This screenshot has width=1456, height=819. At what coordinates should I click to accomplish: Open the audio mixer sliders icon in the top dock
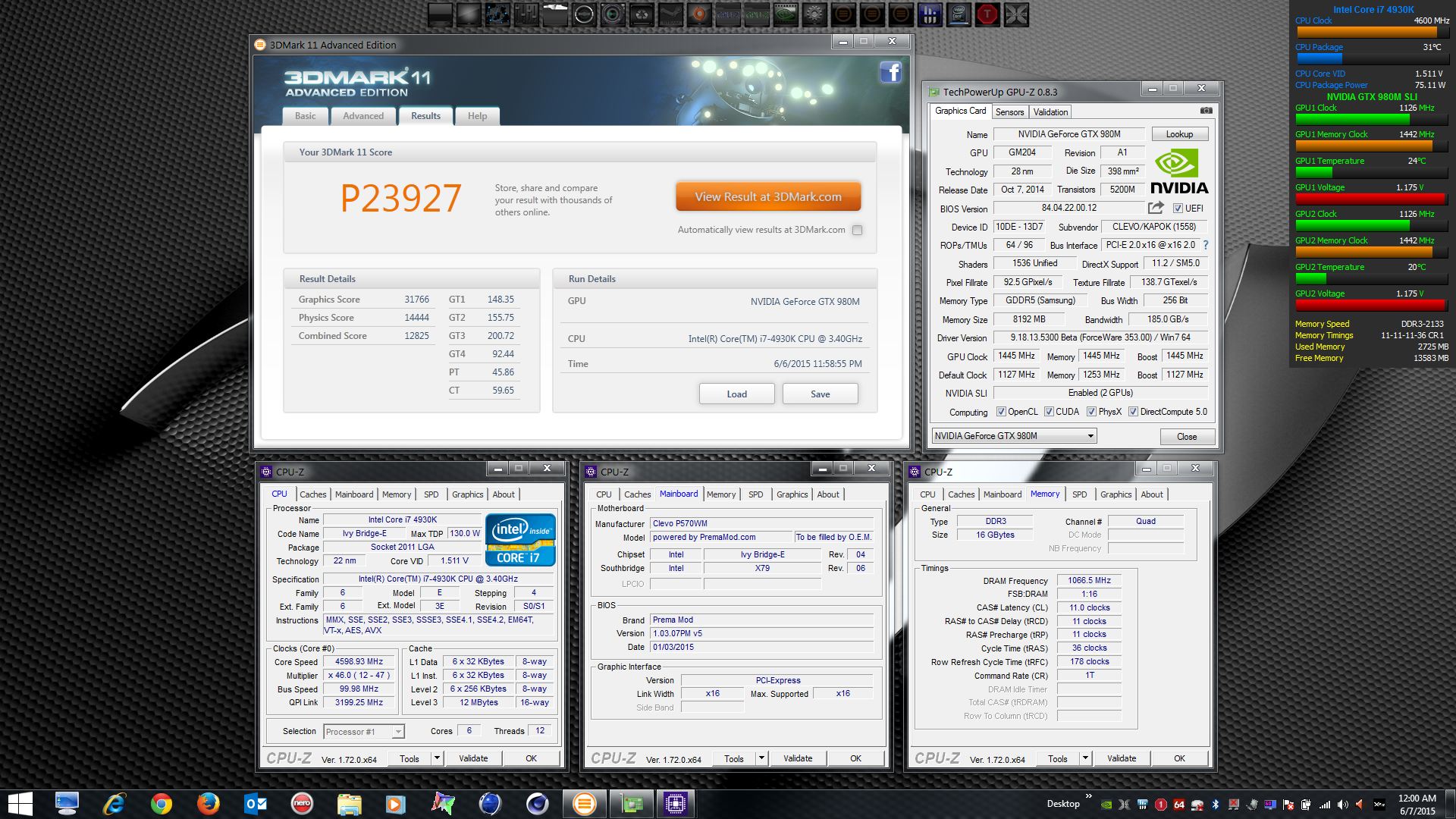526,14
